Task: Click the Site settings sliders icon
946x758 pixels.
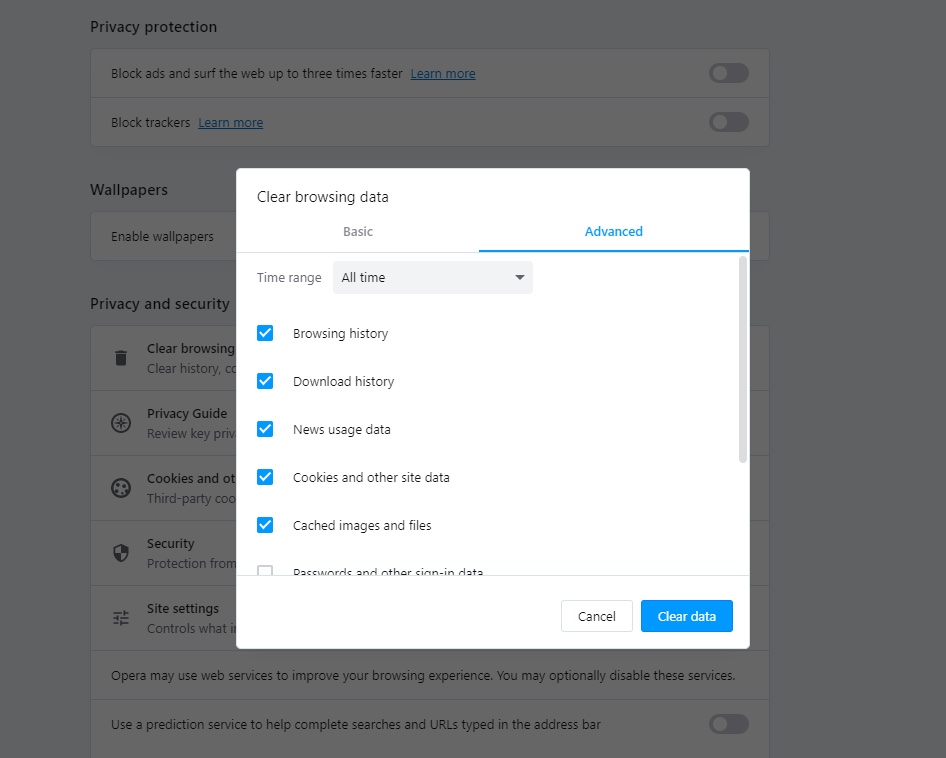Action: [121, 618]
